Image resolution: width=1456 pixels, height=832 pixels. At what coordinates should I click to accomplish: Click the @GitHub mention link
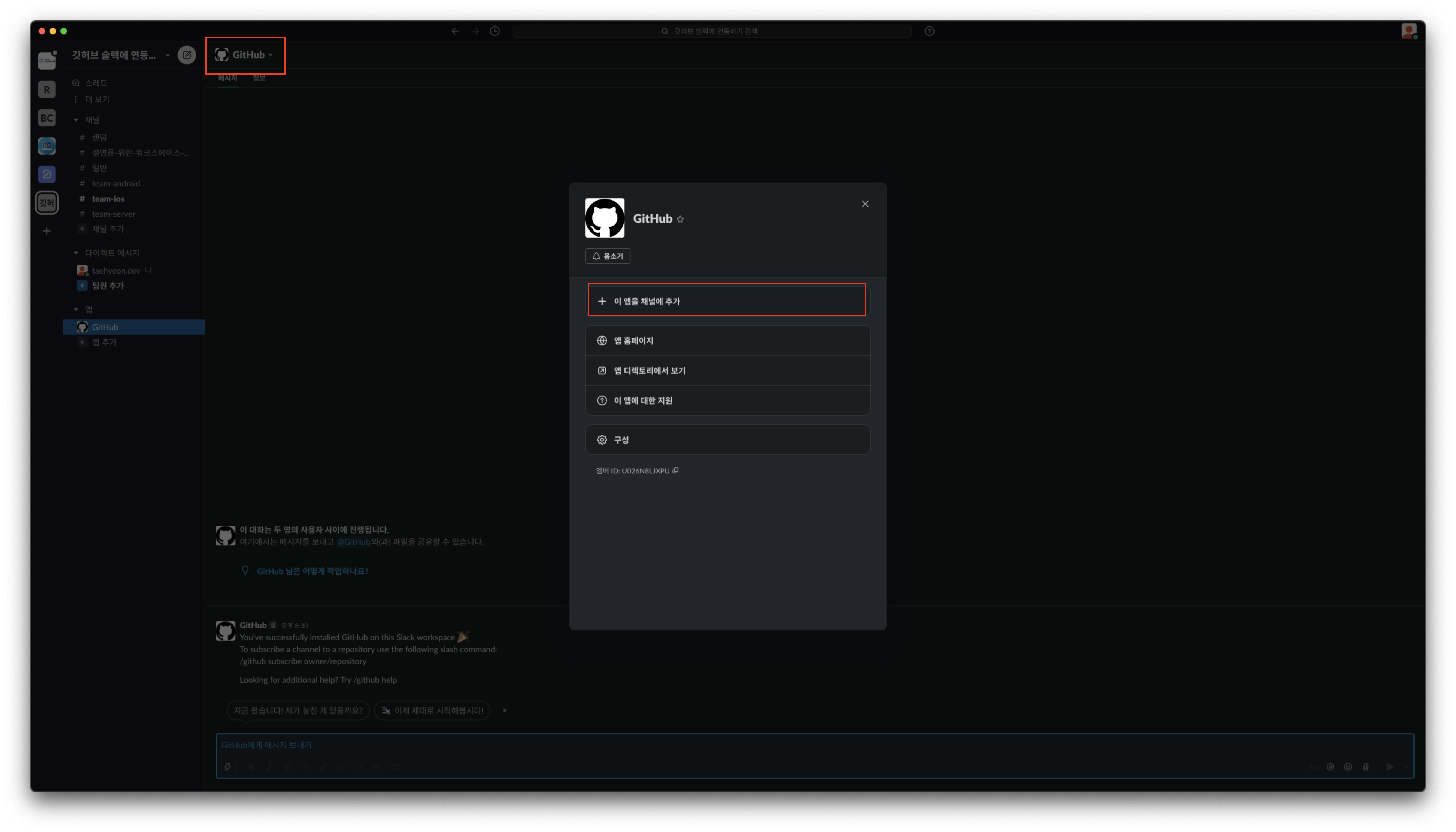tap(353, 542)
